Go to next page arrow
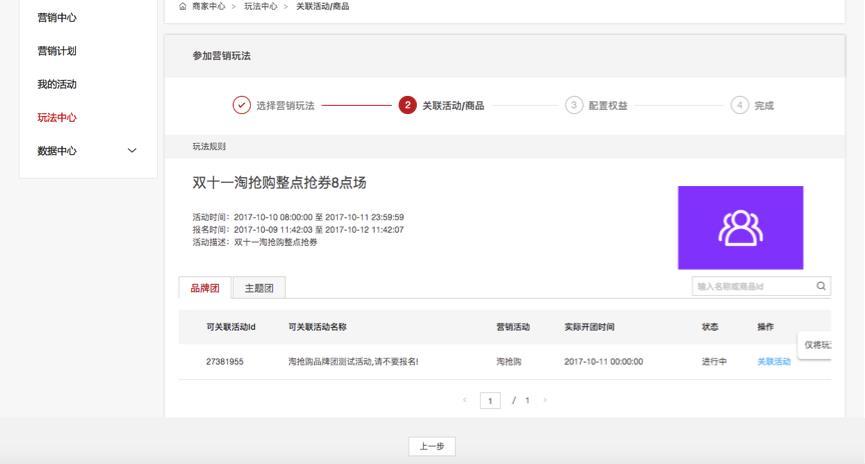The height and width of the screenshot is (464, 865). (545, 400)
